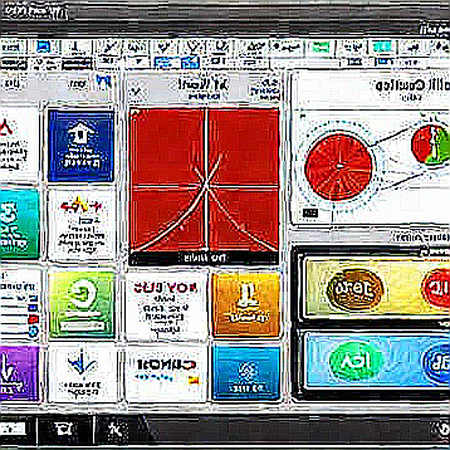
Task: Toggle the checkmark above the red chart
Action: (136, 91)
